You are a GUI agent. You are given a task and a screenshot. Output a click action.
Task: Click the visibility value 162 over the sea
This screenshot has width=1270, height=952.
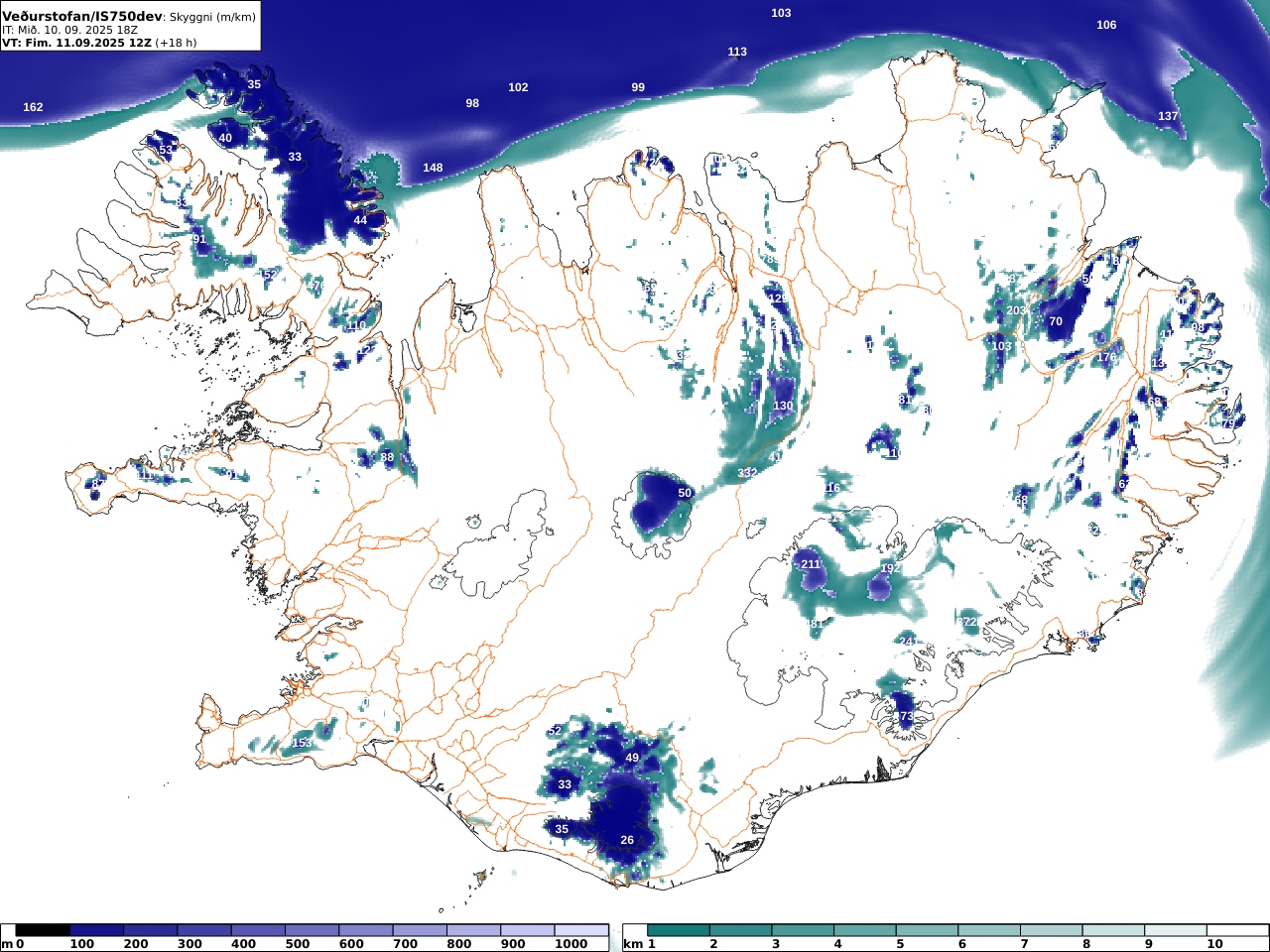[33, 107]
